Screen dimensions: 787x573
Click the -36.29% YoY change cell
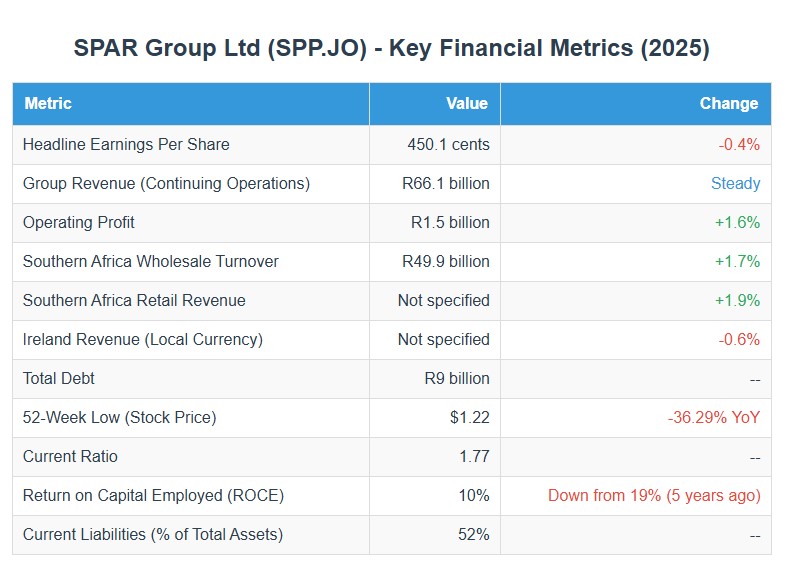click(x=714, y=417)
